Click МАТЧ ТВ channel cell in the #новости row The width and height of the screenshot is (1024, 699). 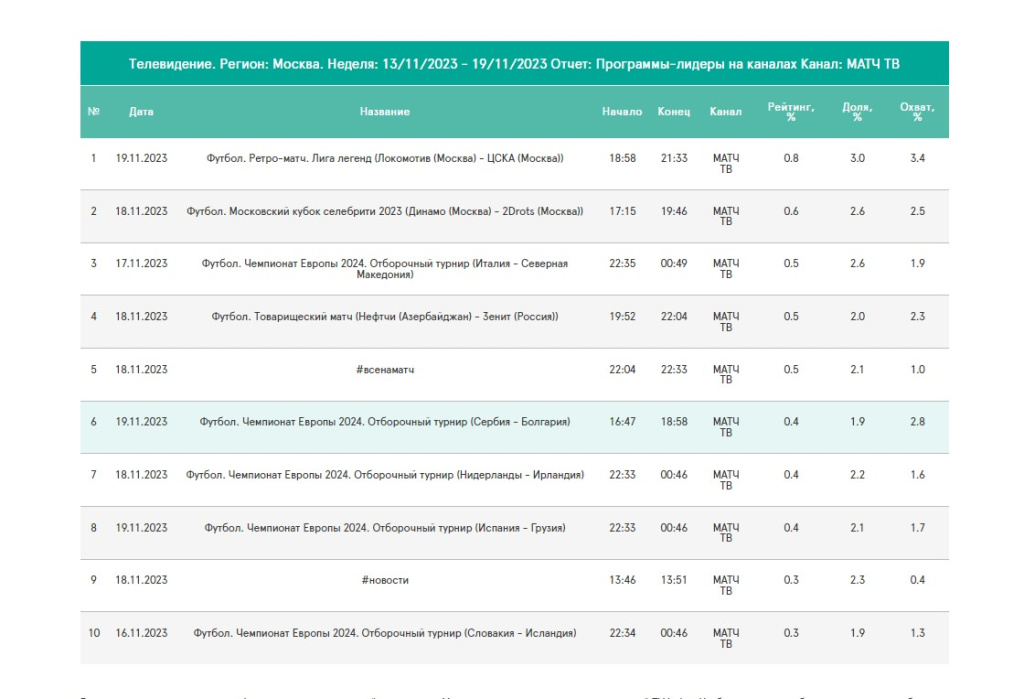(726, 585)
